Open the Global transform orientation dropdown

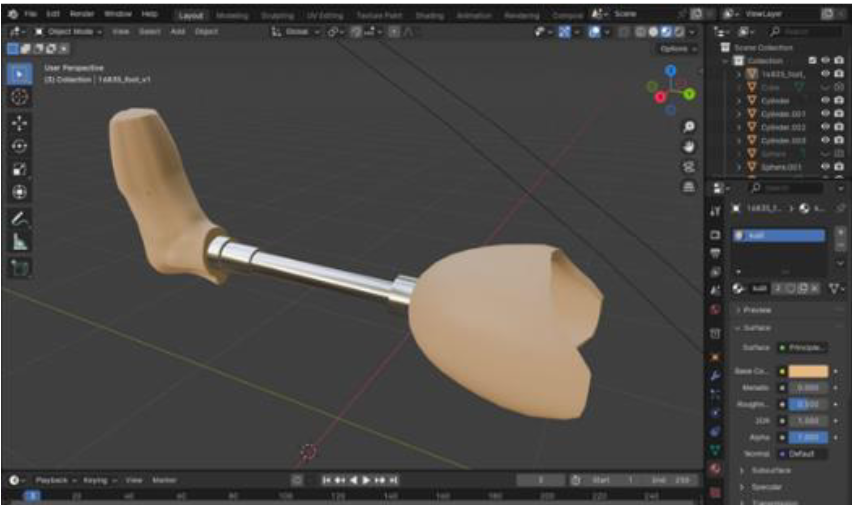[296, 32]
